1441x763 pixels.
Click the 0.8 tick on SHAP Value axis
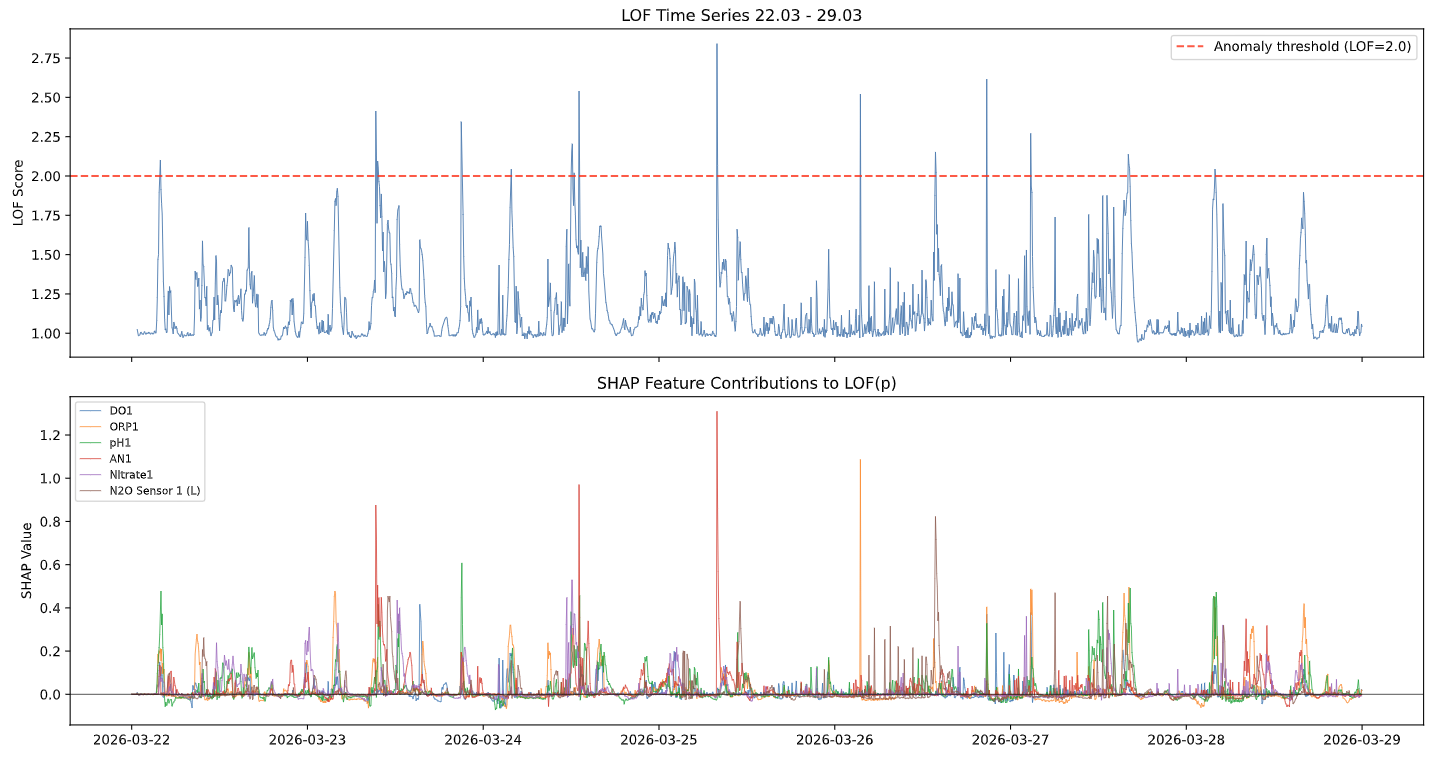point(51,522)
